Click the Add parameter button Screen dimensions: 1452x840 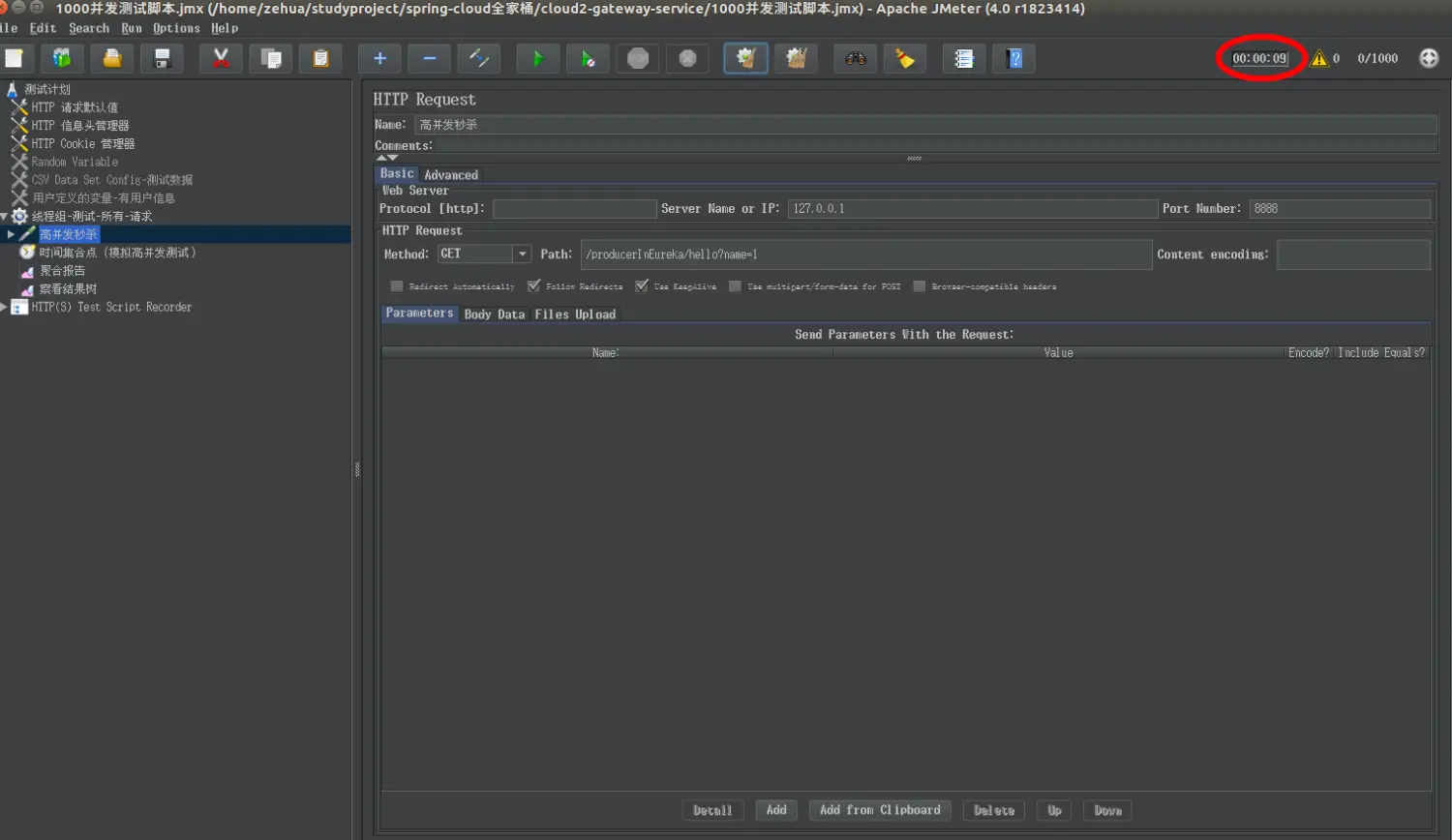(x=776, y=810)
